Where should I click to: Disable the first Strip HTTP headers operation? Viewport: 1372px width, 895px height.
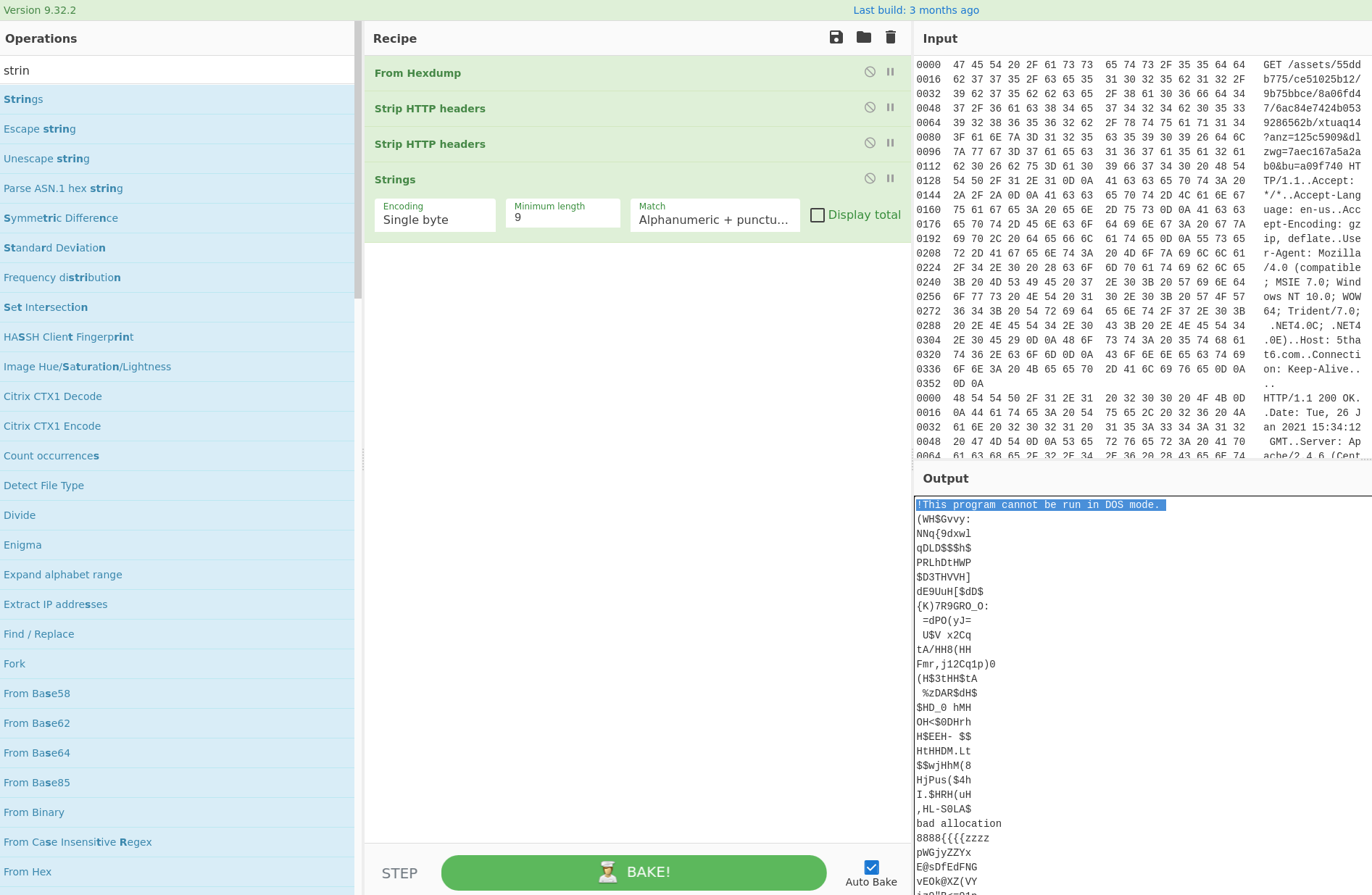870,107
